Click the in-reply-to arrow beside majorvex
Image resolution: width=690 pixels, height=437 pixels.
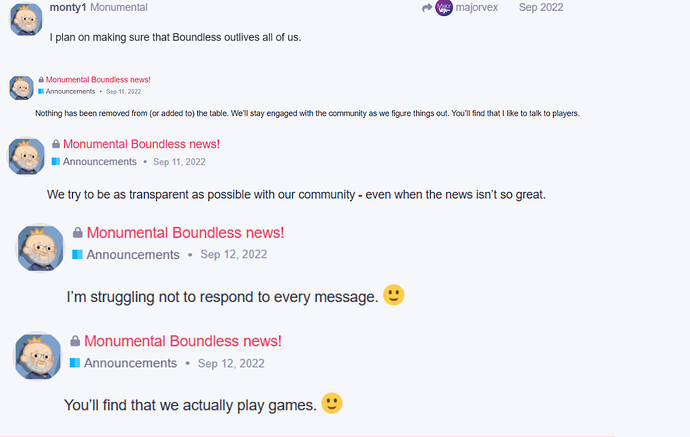[426, 7]
